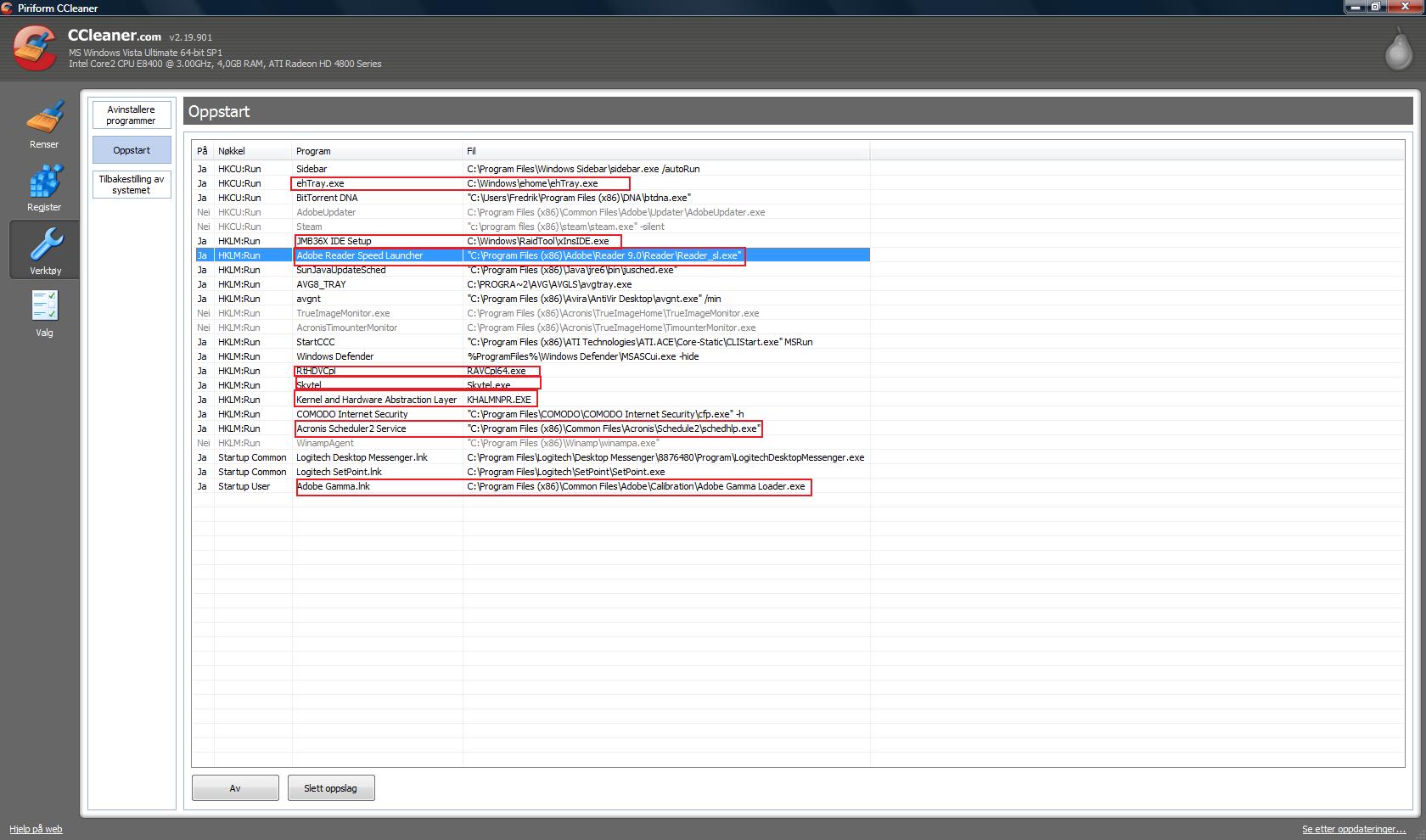
Task: Select the Skytel startup entry
Action: coord(531,385)
